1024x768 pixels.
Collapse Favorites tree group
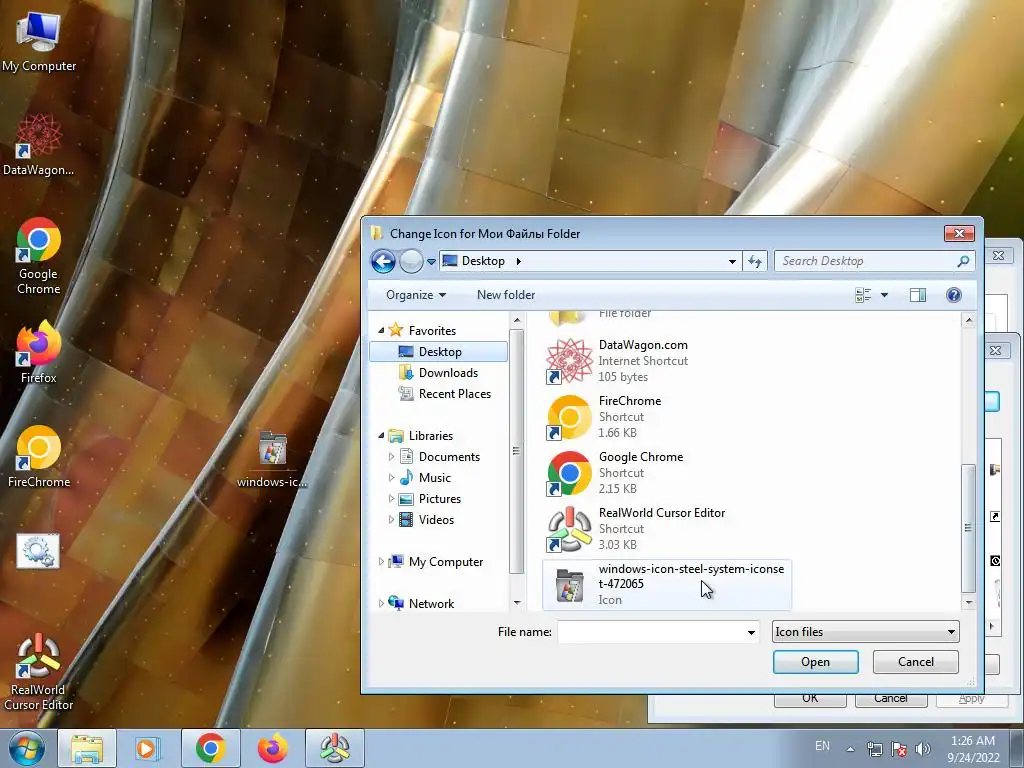381,330
